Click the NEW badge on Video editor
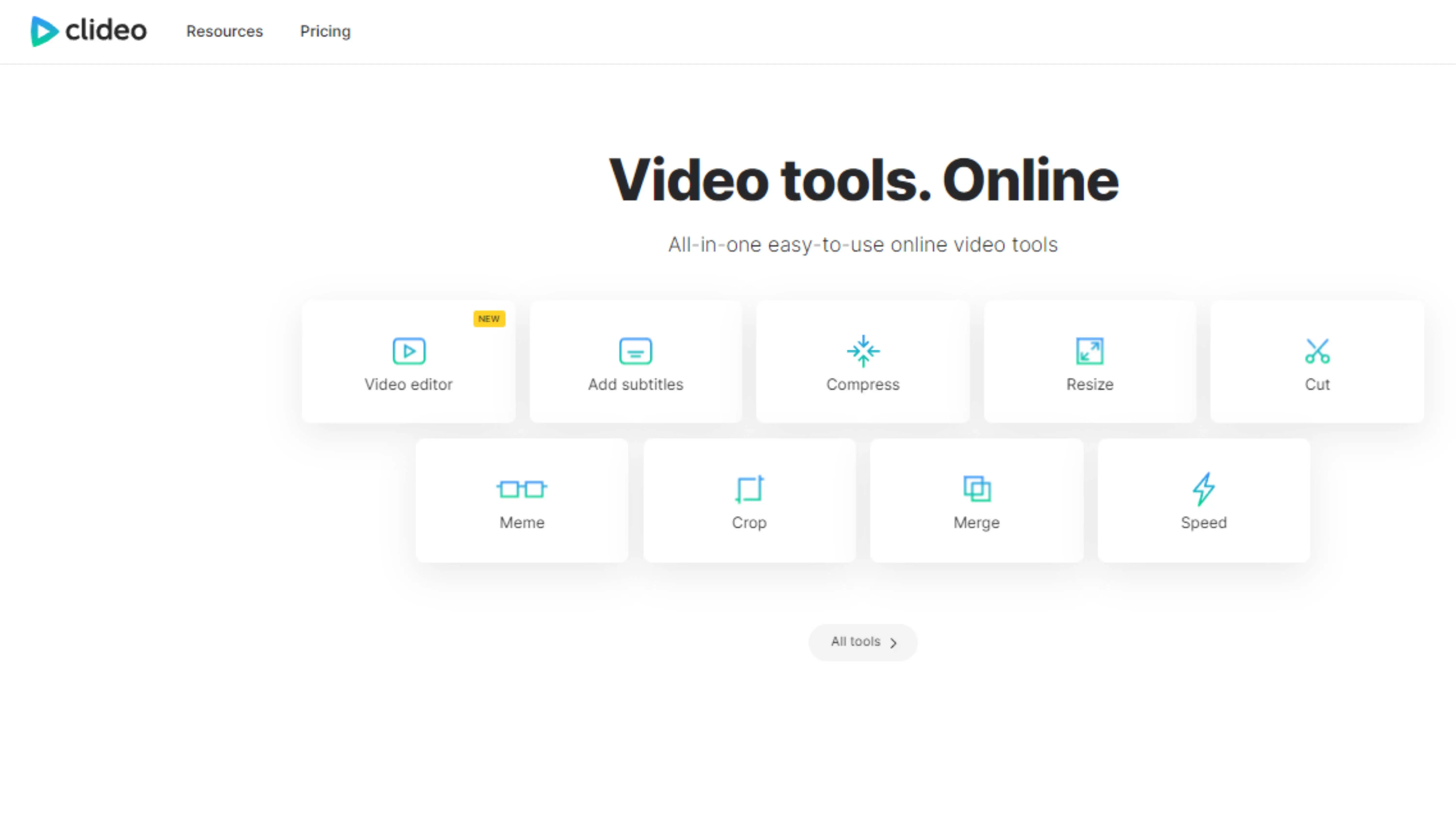The image size is (1456, 819). (489, 319)
